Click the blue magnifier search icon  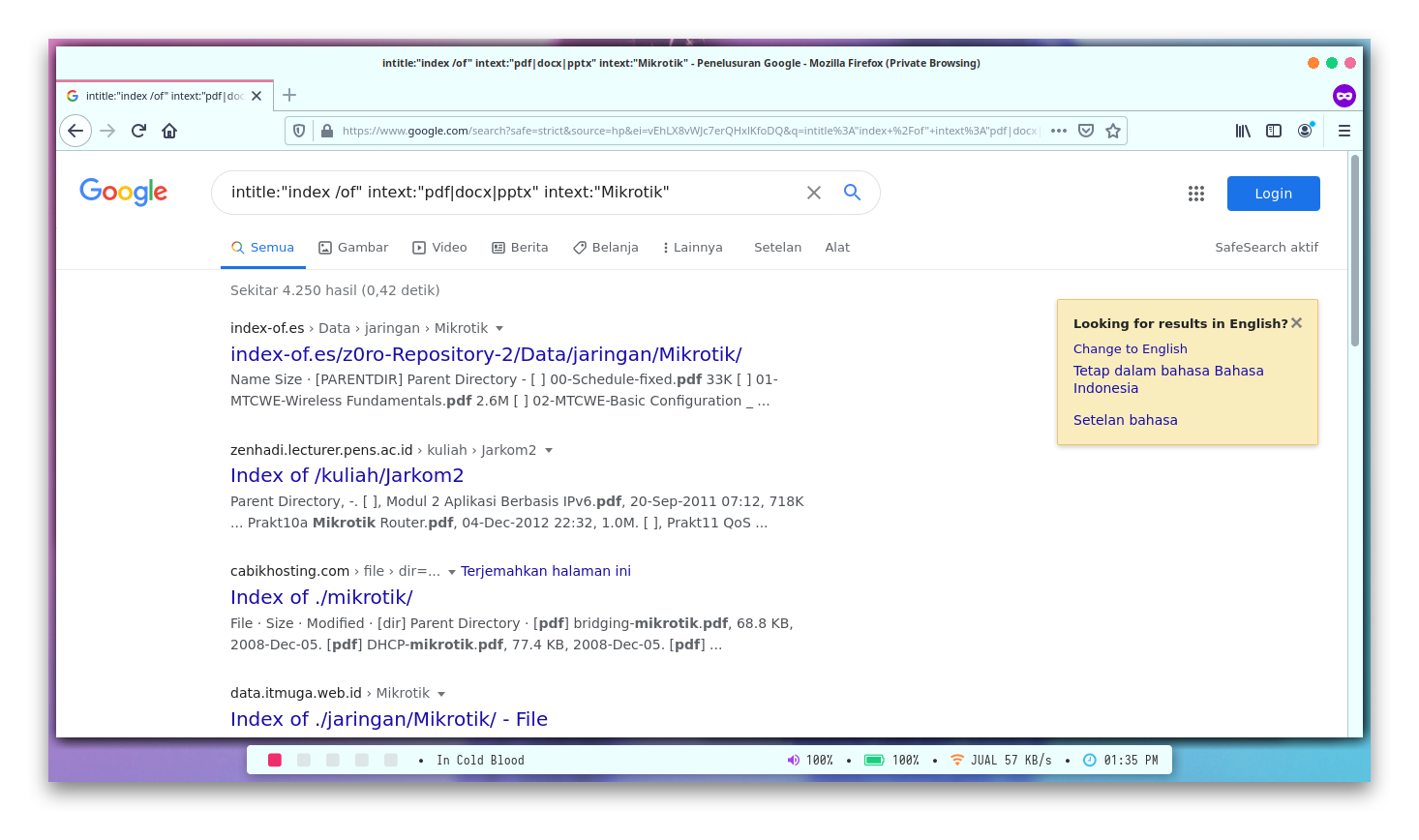coord(852,193)
